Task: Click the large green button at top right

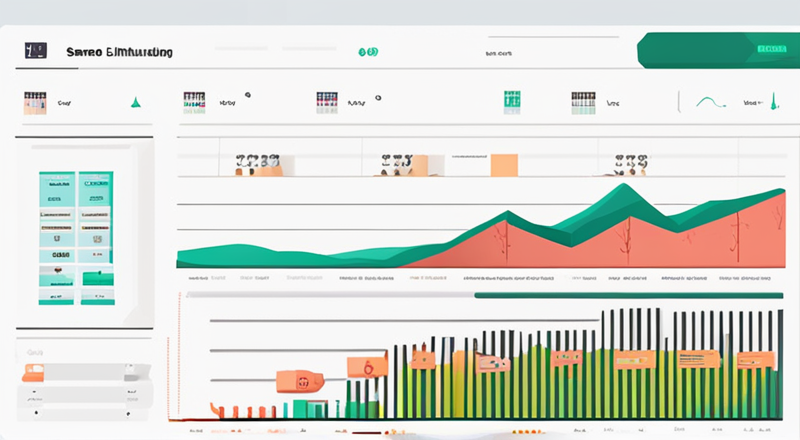Action: 718,50
